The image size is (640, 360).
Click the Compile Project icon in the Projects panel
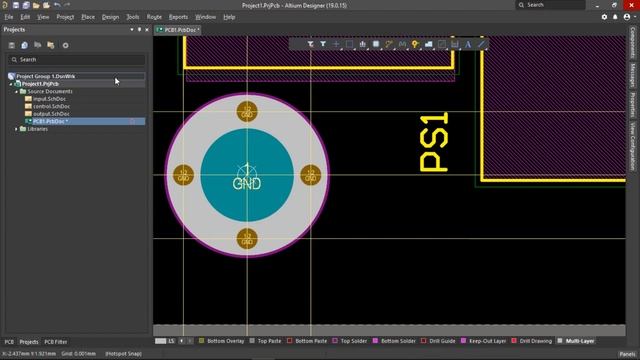coord(24,45)
